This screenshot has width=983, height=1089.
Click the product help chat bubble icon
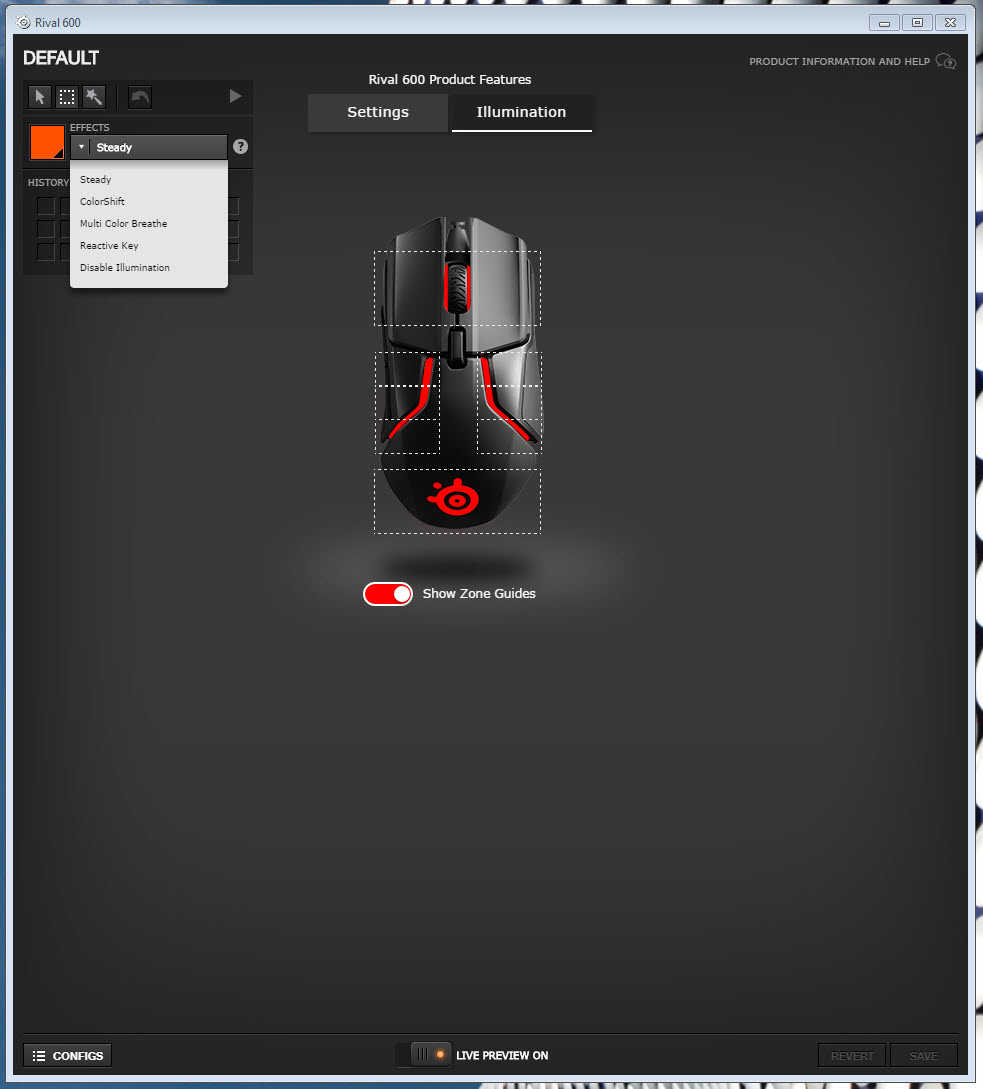point(945,61)
